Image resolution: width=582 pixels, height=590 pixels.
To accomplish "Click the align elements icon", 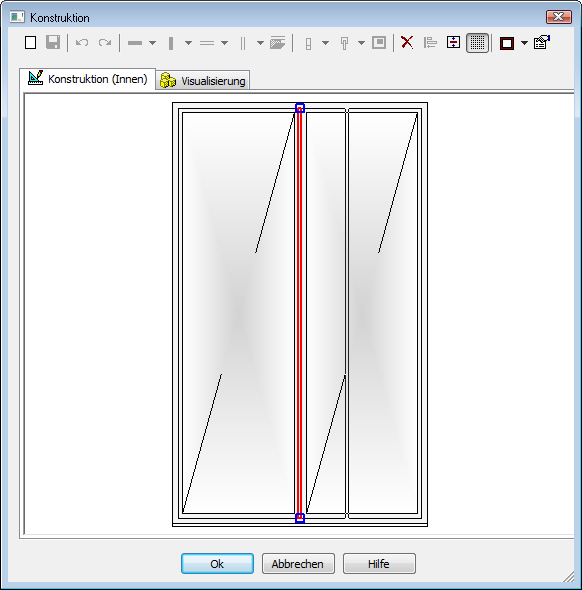I will pyautogui.click(x=430, y=43).
